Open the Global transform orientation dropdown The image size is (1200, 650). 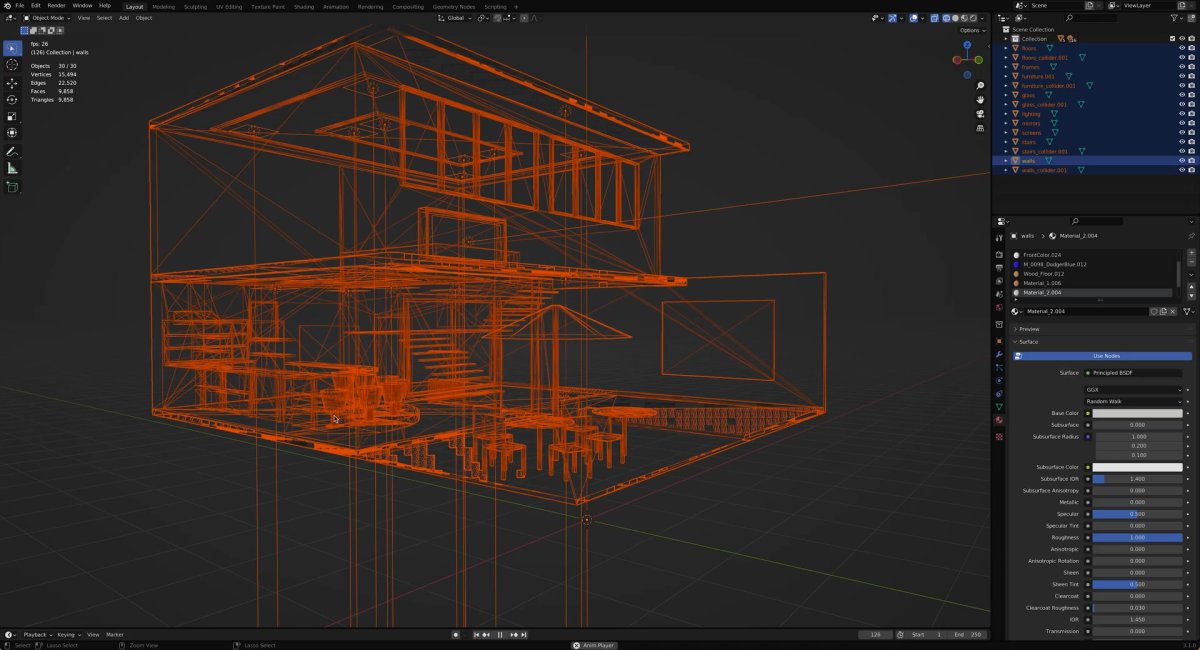coord(455,18)
